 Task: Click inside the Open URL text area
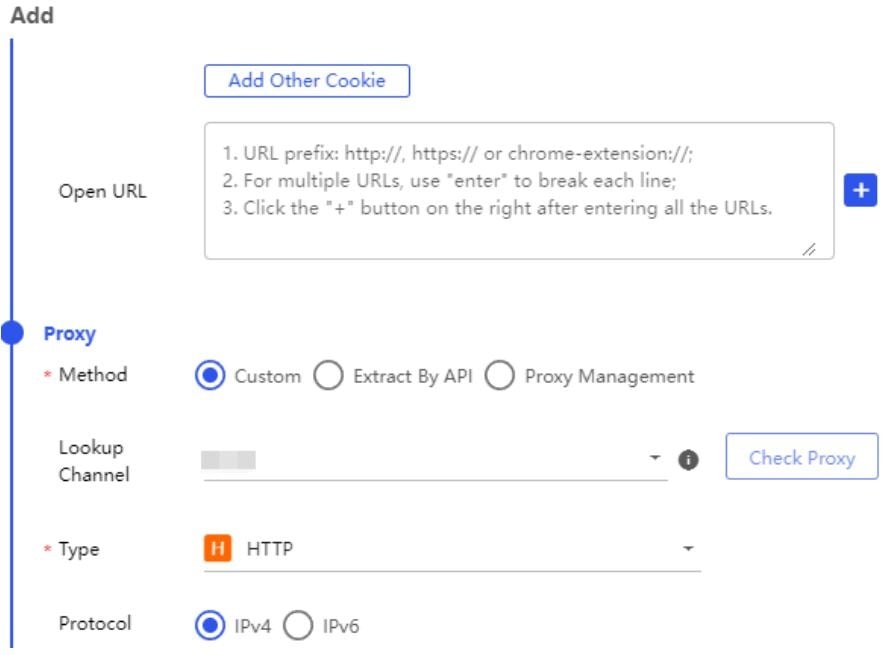click(x=519, y=191)
